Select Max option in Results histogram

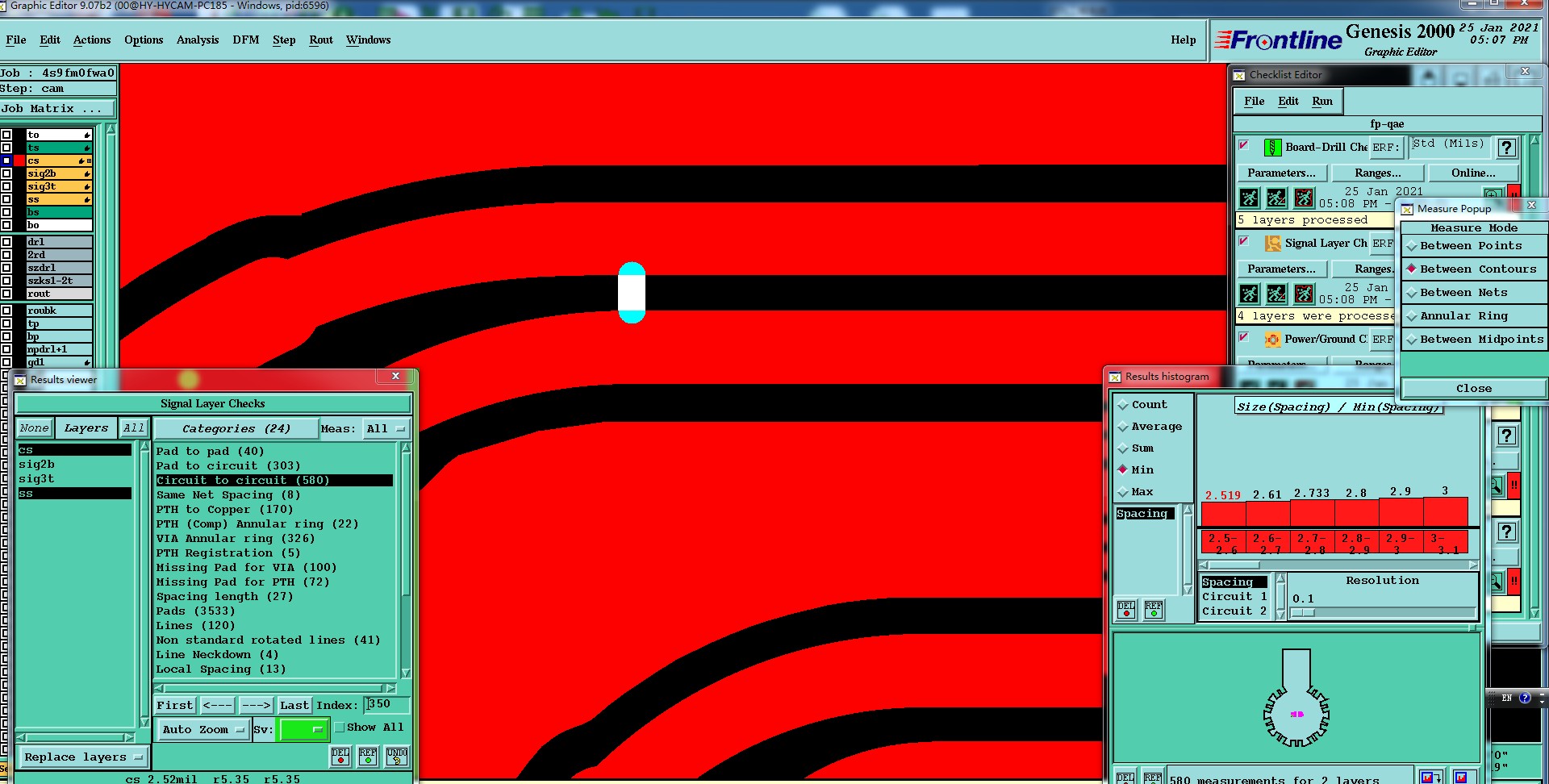tap(1136, 492)
